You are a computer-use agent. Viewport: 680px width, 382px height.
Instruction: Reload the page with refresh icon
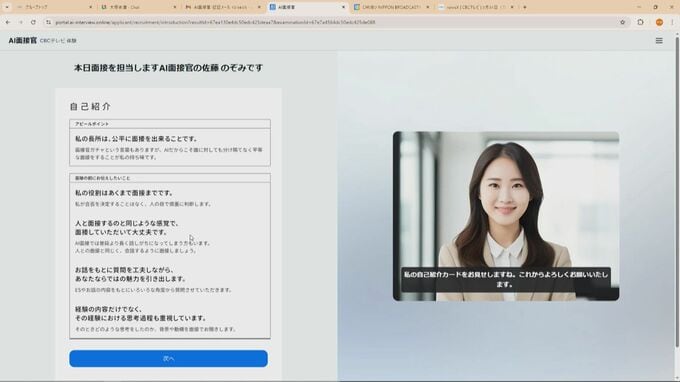tap(33, 22)
